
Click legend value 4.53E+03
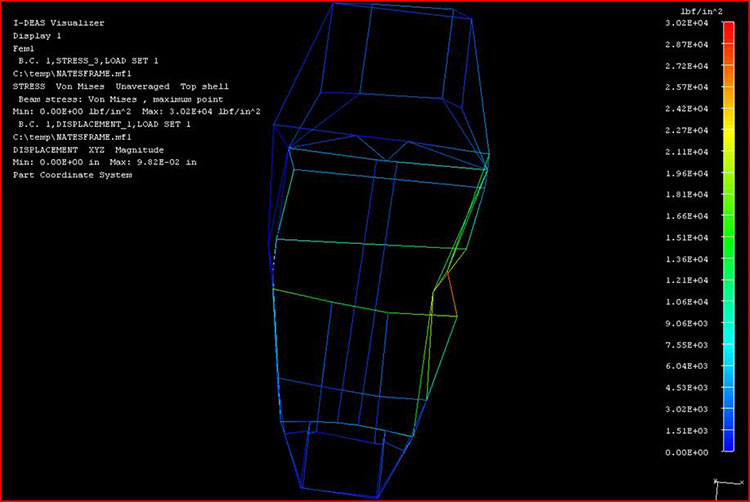pos(686,388)
